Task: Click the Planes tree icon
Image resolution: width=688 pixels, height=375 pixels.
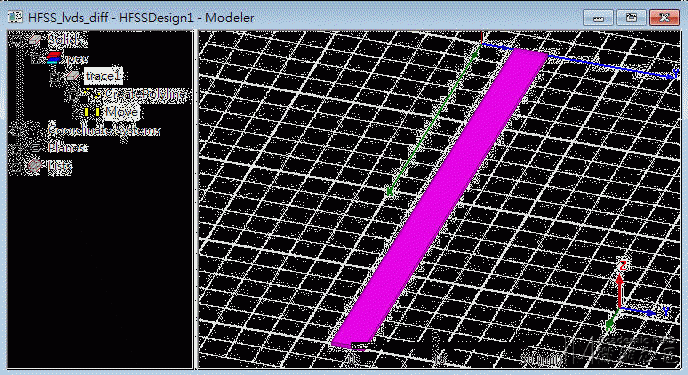Action: click(x=35, y=148)
